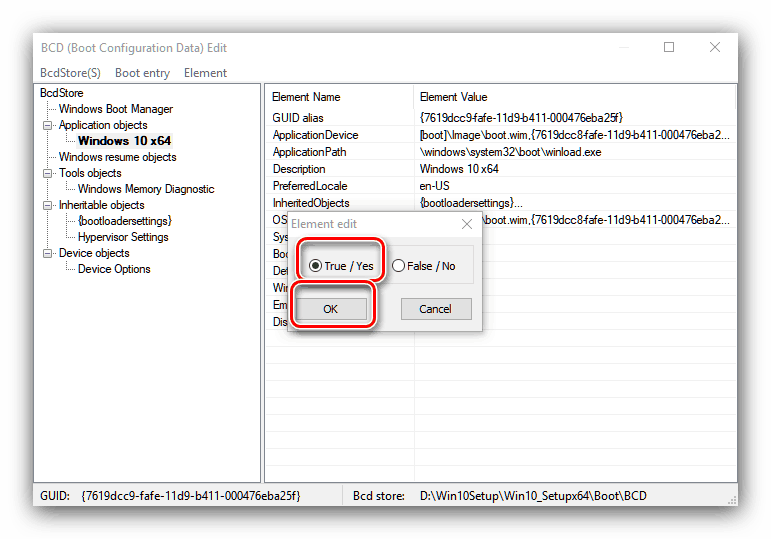Image resolution: width=771 pixels, height=539 pixels.
Task: Collapse the Tools objects node
Action: [48, 173]
